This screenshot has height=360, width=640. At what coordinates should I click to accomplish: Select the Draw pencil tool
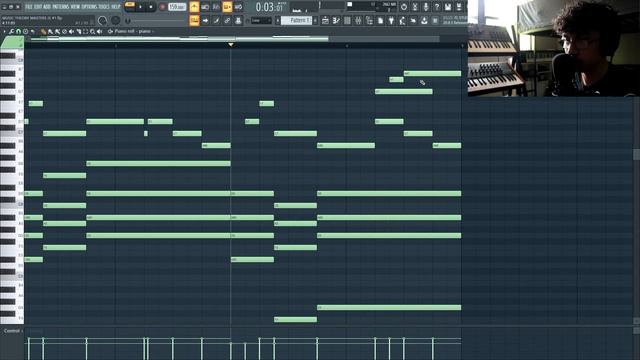(43, 31)
